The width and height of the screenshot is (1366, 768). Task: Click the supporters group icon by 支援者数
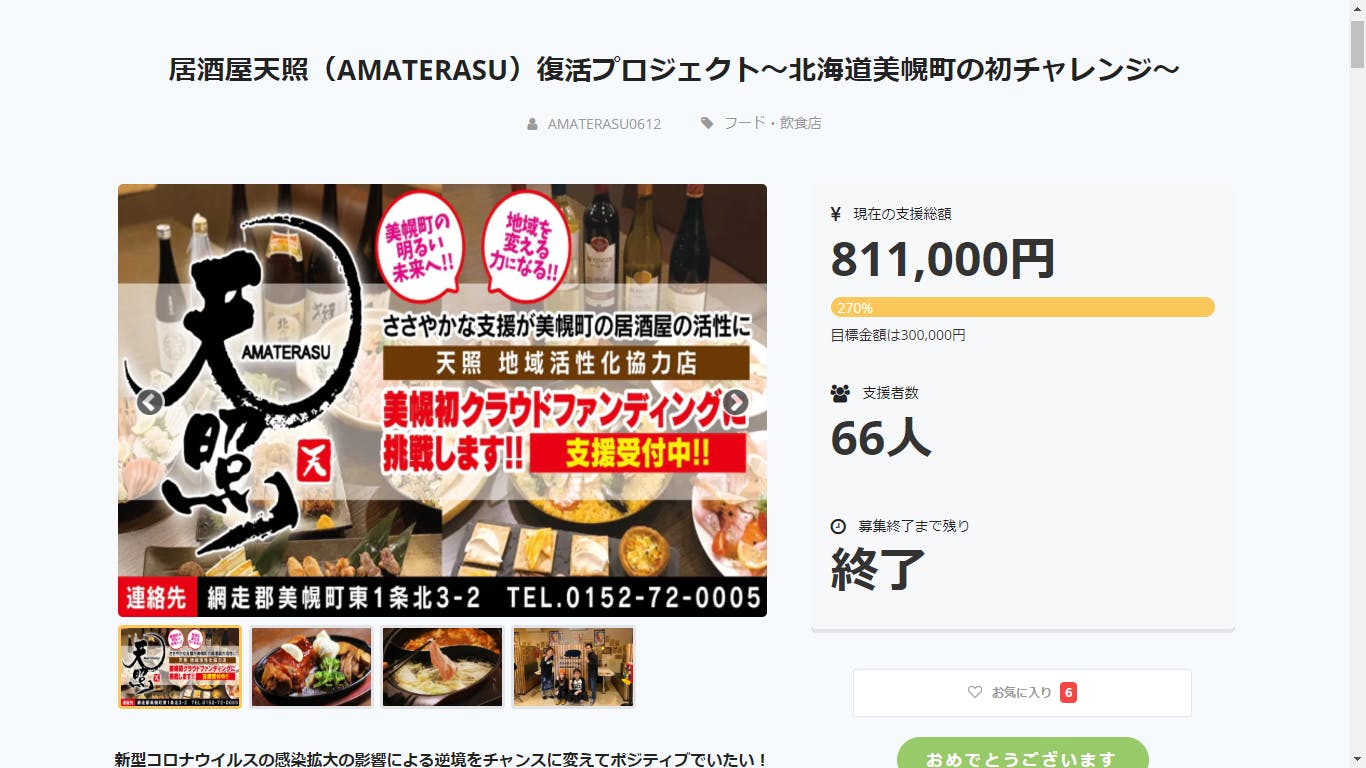coord(840,393)
